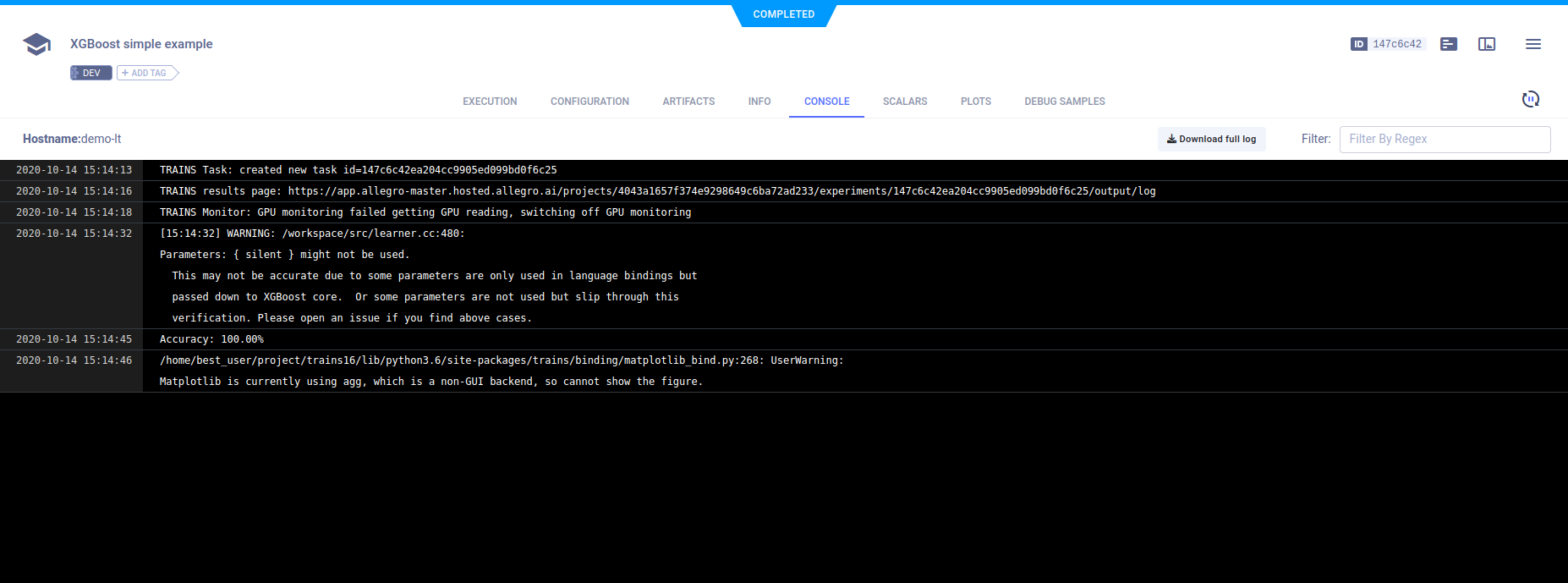The image size is (1568, 583).
Task: Go to the Artifacts tab
Action: (688, 102)
